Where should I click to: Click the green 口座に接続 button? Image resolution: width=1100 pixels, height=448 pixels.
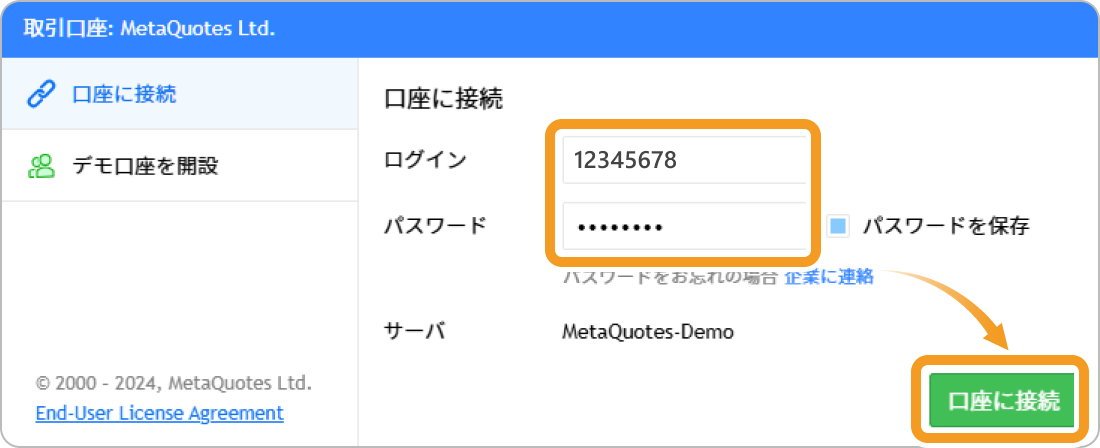(1002, 400)
